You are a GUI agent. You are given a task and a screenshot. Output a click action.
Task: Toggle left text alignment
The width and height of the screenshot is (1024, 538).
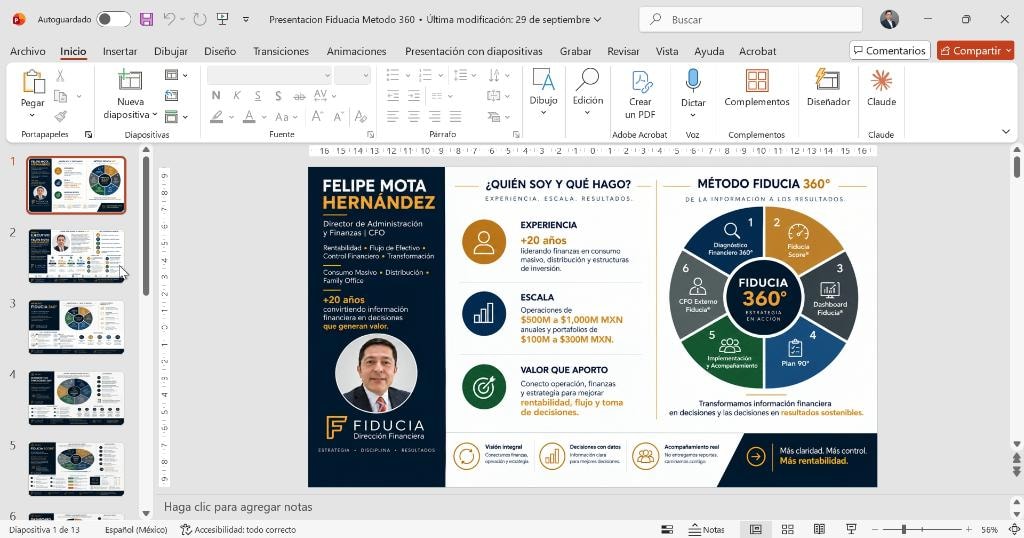click(x=392, y=117)
